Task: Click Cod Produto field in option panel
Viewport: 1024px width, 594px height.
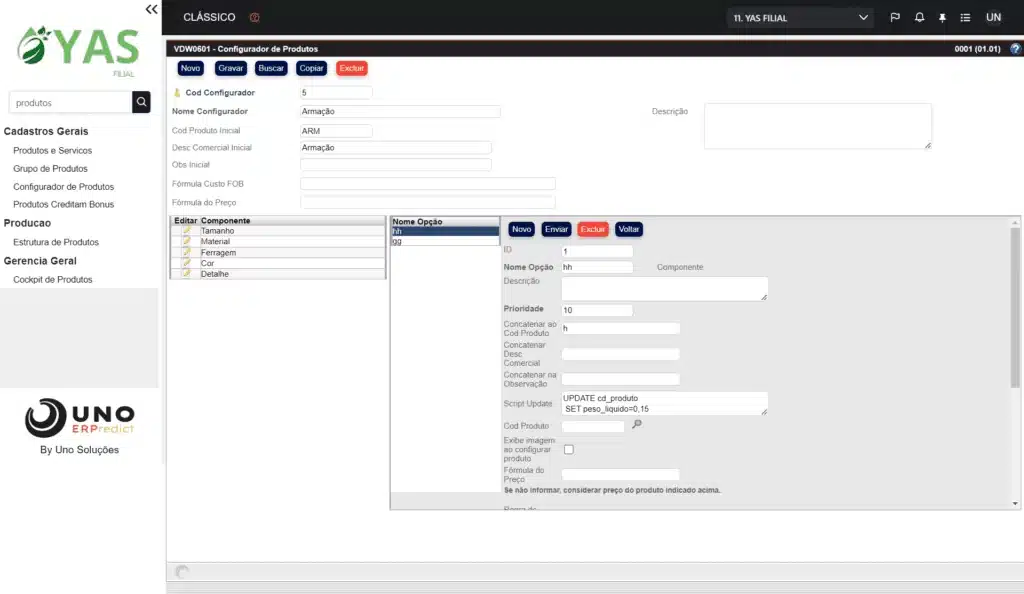Action: (x=593, y=426)
